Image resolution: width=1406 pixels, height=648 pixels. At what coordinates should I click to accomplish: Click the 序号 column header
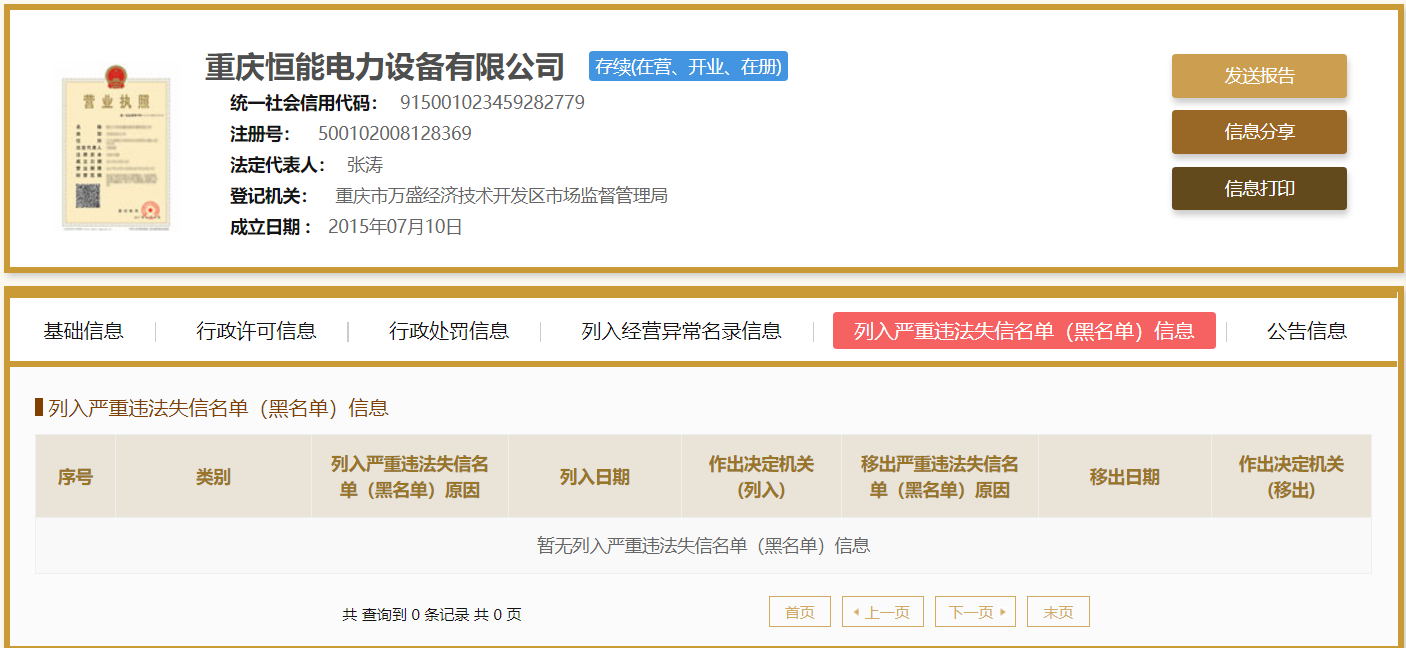tap(75, 477)
